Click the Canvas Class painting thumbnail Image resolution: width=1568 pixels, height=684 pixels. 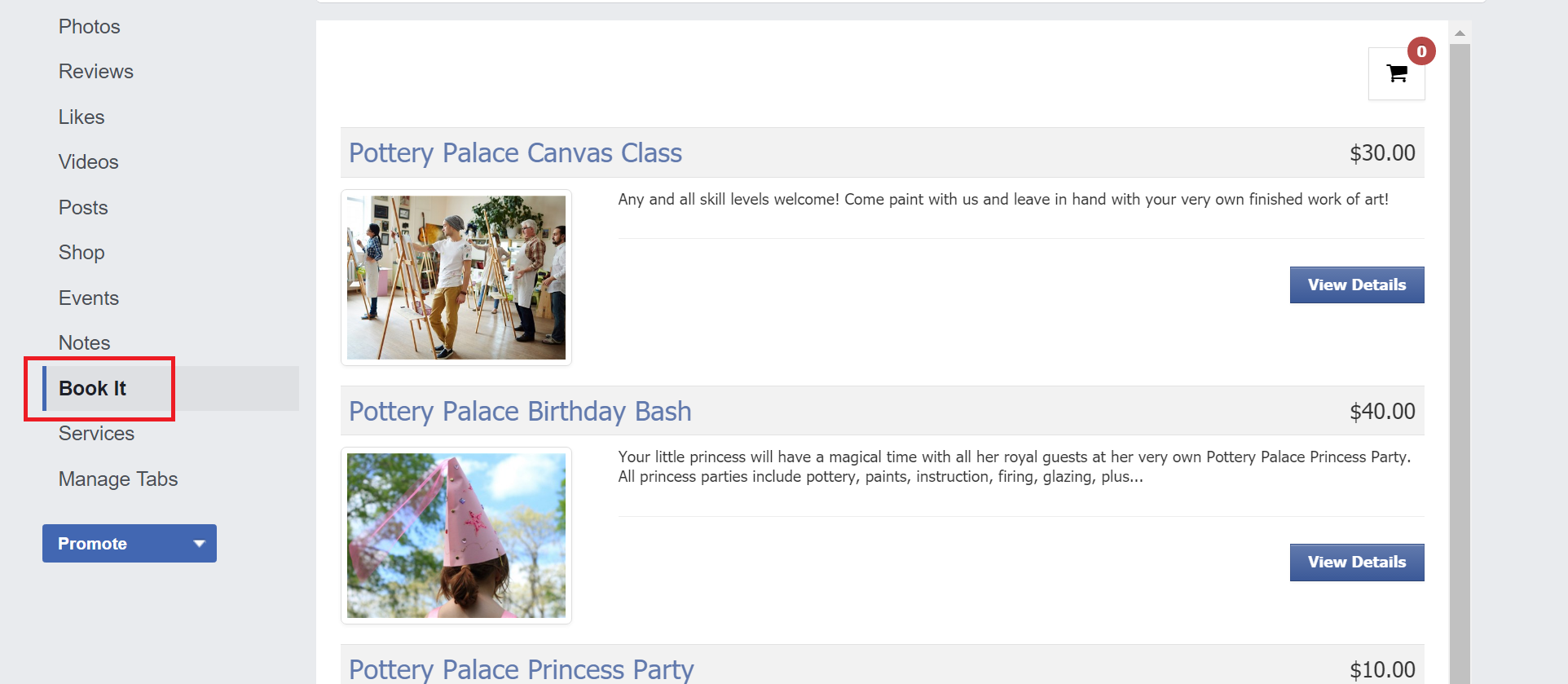(456, 277)
